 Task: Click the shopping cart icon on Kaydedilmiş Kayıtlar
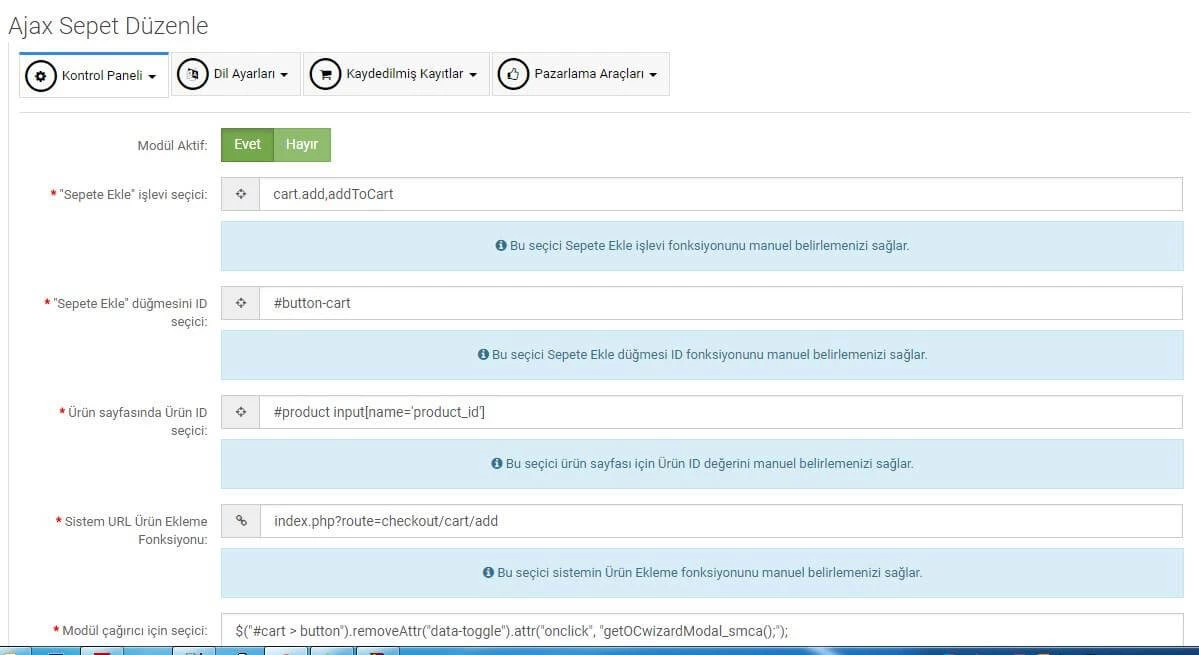(x=325, y=73)
